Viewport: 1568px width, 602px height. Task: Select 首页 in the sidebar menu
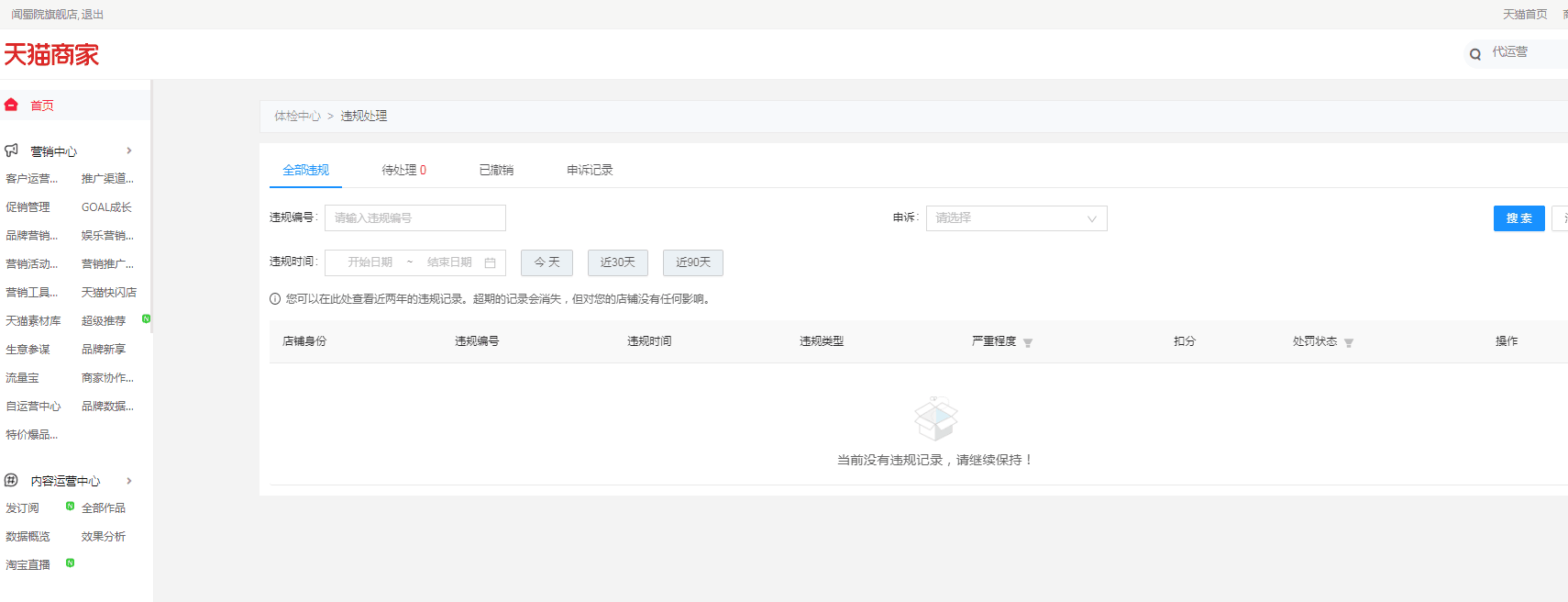(x=42, y=106)
